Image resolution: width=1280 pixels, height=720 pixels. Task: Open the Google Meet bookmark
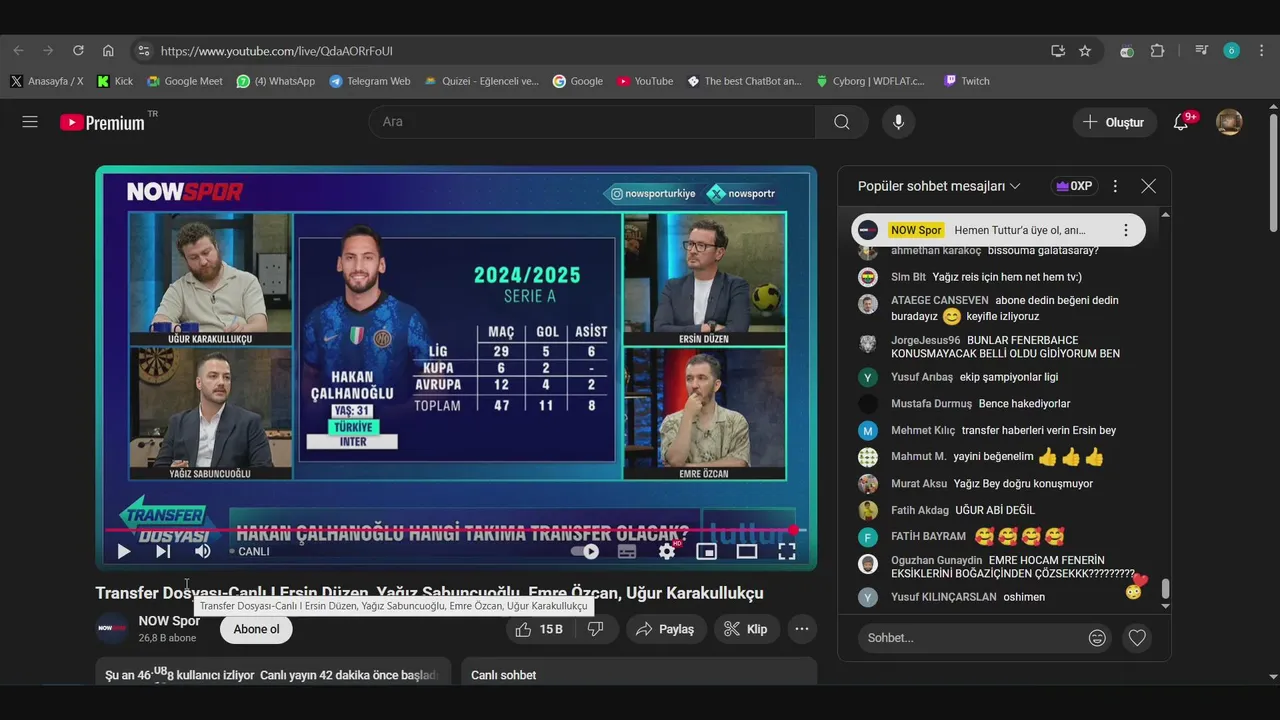[185, 81]
